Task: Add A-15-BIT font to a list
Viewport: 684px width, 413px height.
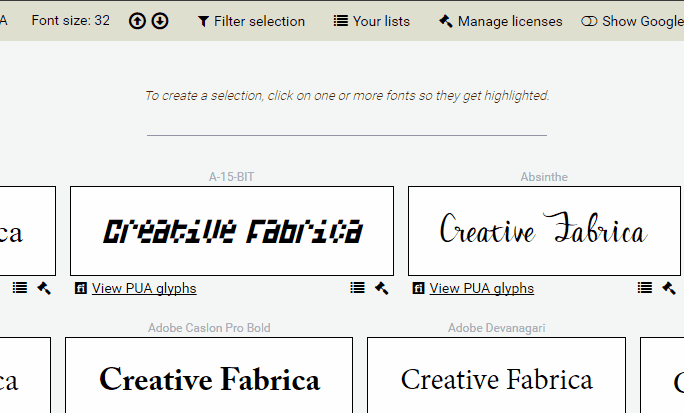Action: pos(357,288)
